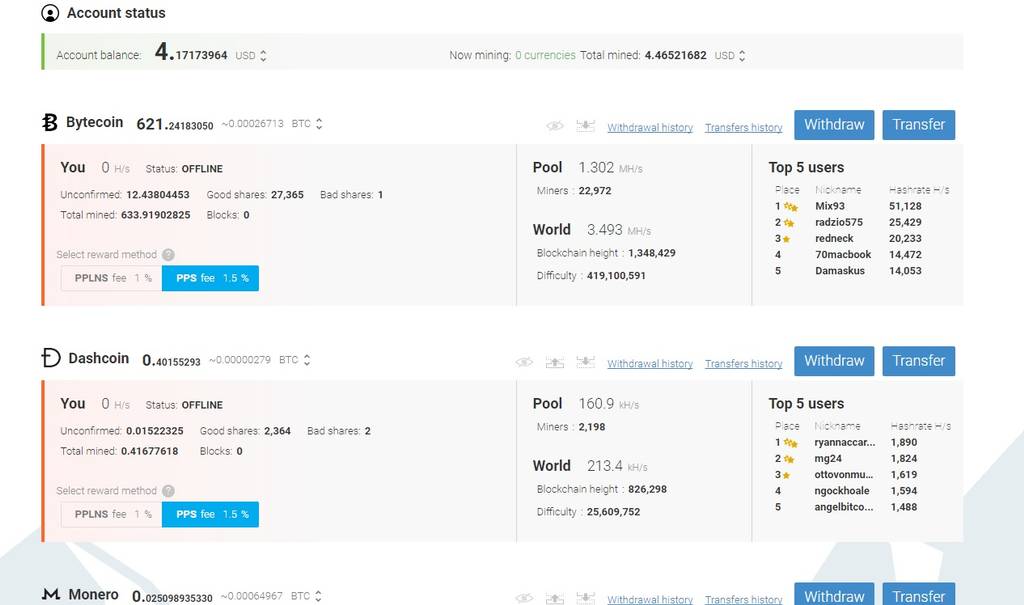Change Account balance USD currency selector
Image resolution: width=1024 pixels, height=605 pixels.
point(251,56)
